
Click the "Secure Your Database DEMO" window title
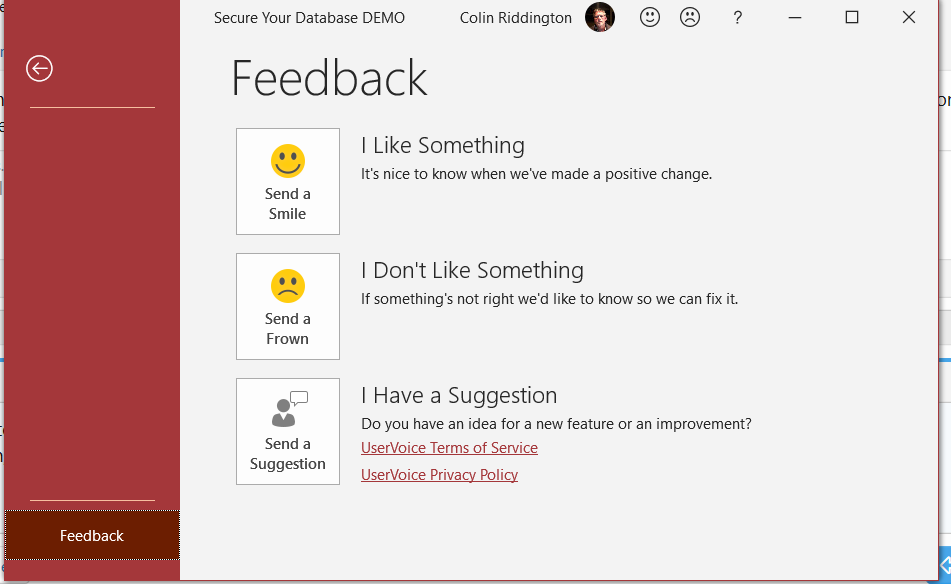[x=309, y=18]
